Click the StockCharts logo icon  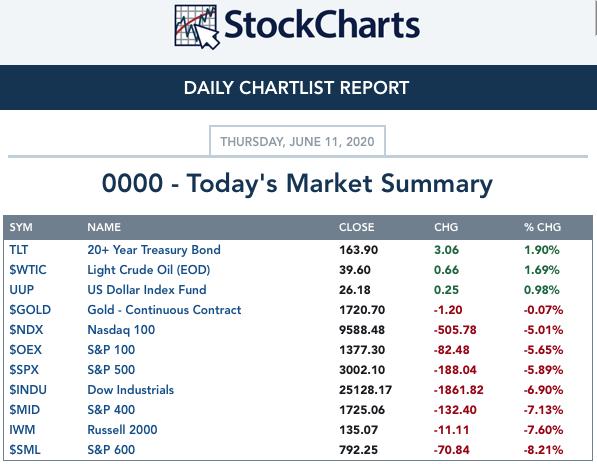pyautogui.click(x=197, y=27)
